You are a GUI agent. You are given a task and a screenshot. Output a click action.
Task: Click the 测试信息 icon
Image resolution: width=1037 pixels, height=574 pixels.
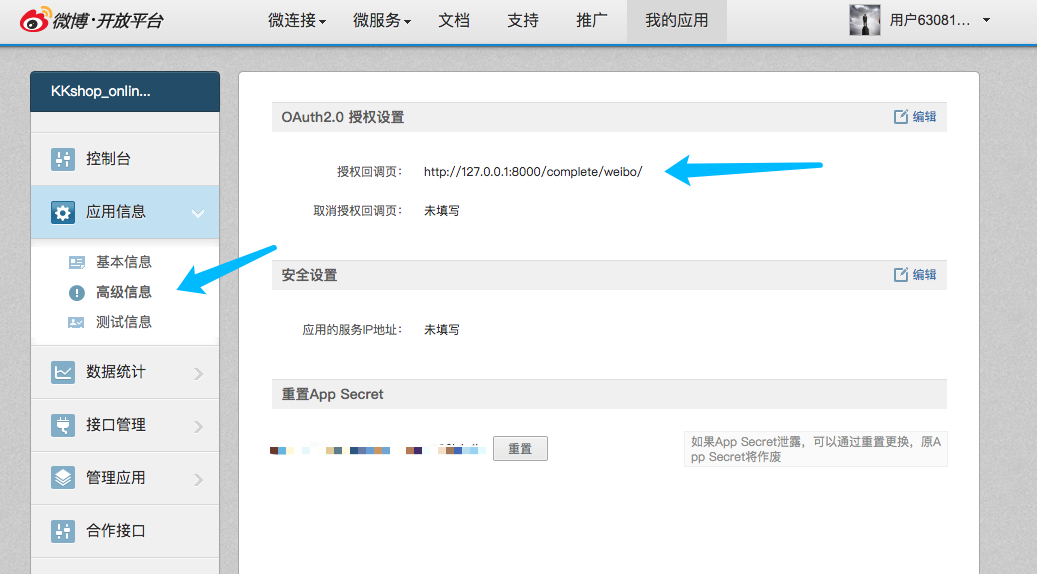click(77, 323)
